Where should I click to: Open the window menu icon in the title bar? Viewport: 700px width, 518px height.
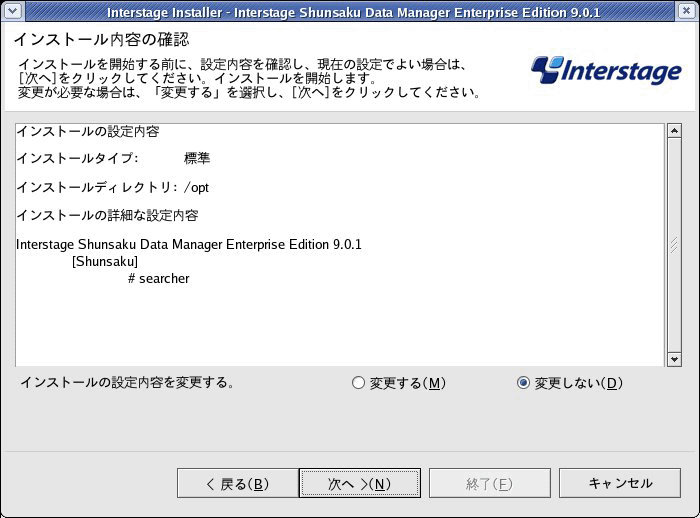click(12, 11)
